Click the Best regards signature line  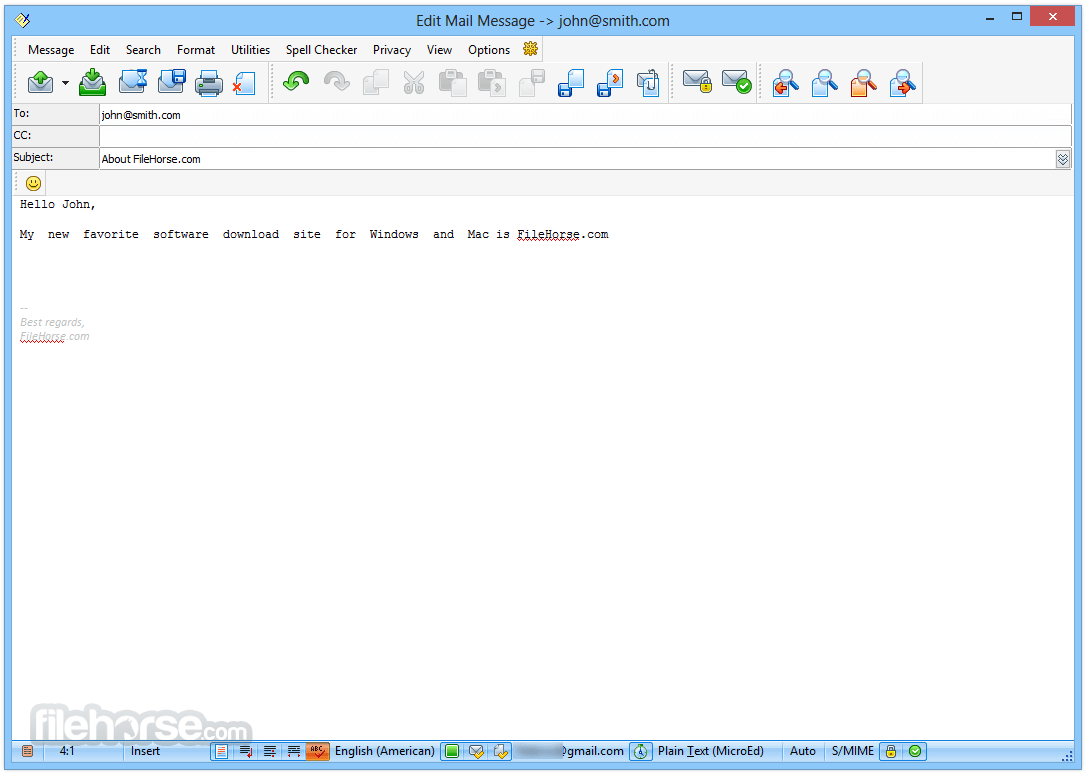[x=52, y=322]
